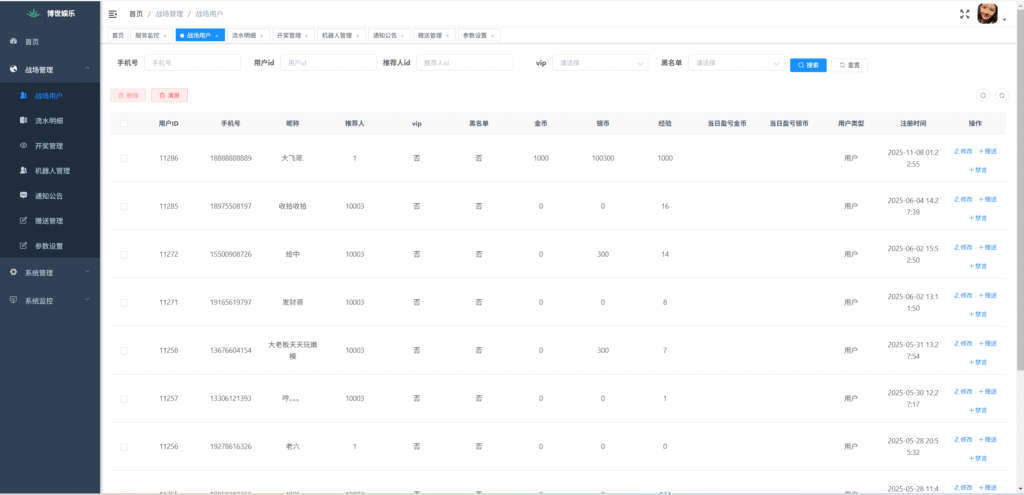Click phone number 13676604154
1024x495 pixels.
pos(231,351)
